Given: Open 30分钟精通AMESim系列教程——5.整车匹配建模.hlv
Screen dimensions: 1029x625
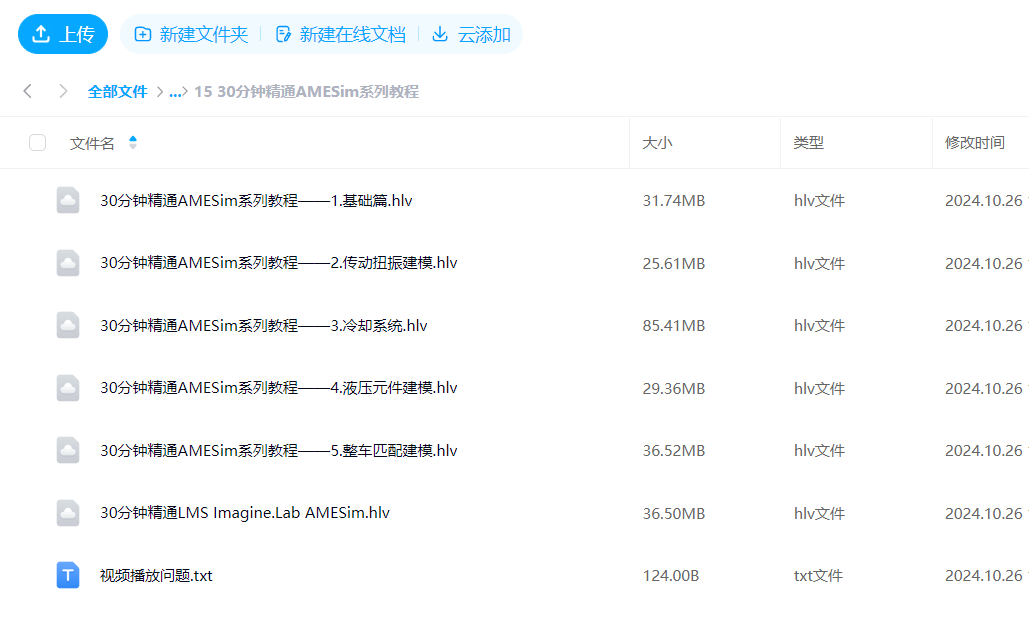Looking at the screenshot, I should click(278, 450).
